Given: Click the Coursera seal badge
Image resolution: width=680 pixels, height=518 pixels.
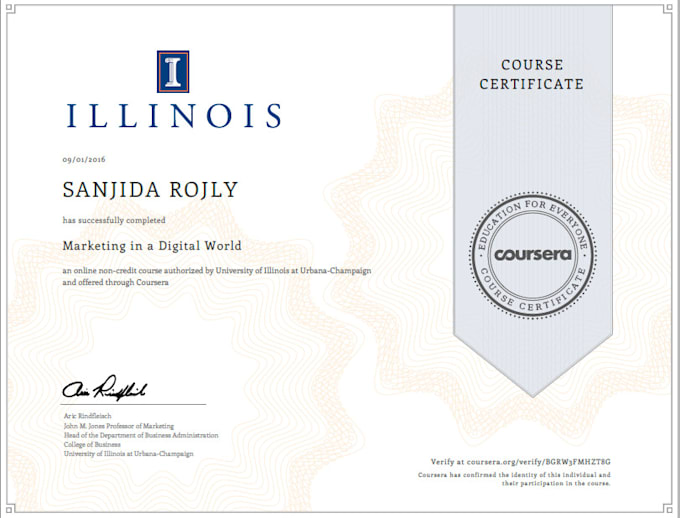Looking at the screenshot, I should 533,256.
